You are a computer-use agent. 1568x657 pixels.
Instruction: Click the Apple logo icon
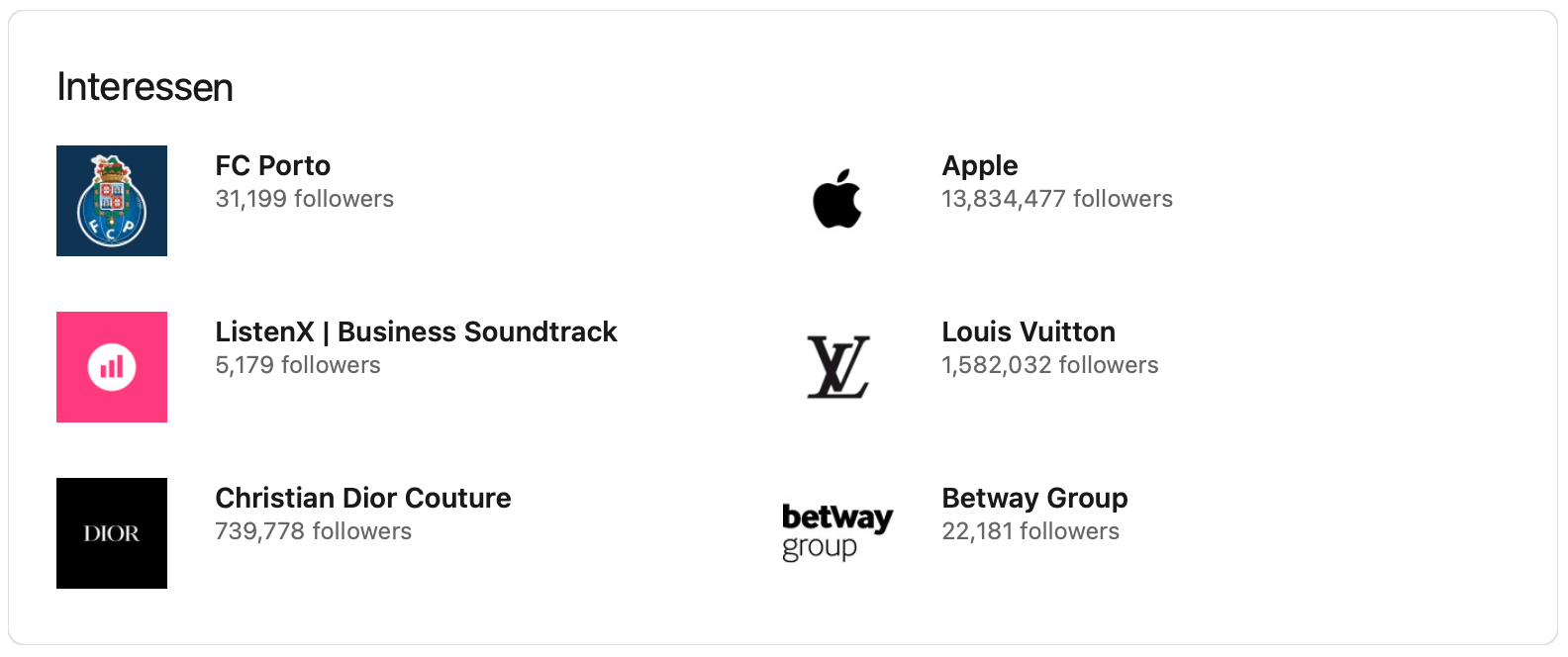pyautogui.click(x=837, y=200)
